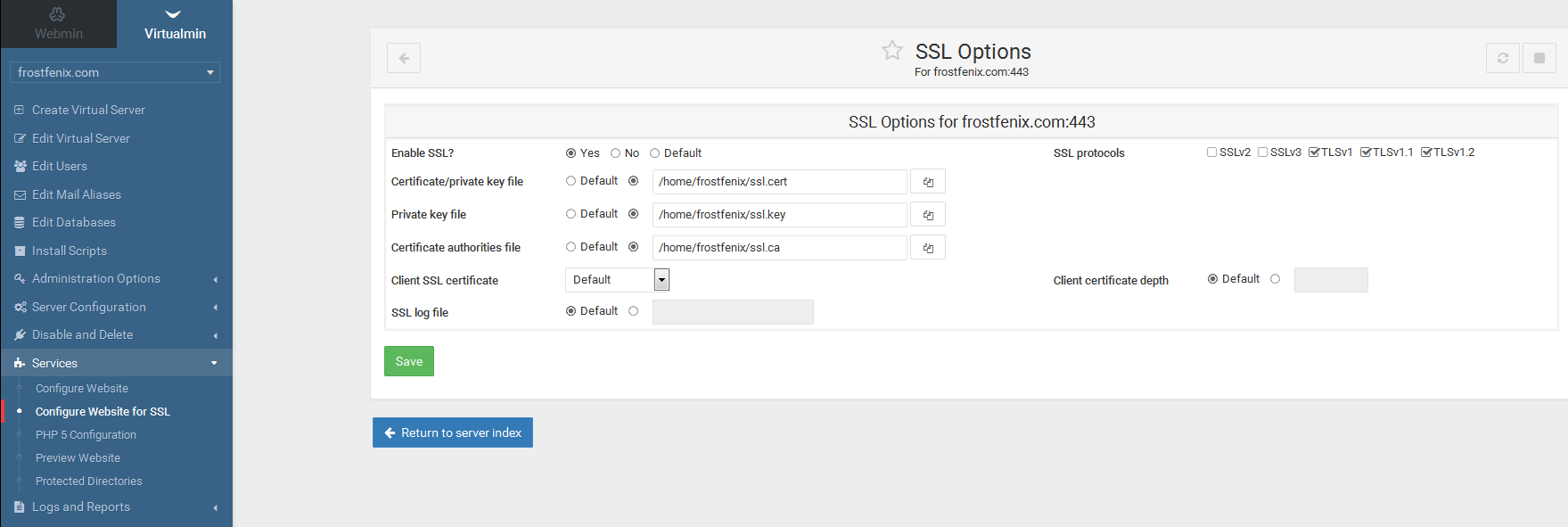Uncheck the TLSv1 protocol checkbox
The image size is (1568, 527).
click(1314, 152)
